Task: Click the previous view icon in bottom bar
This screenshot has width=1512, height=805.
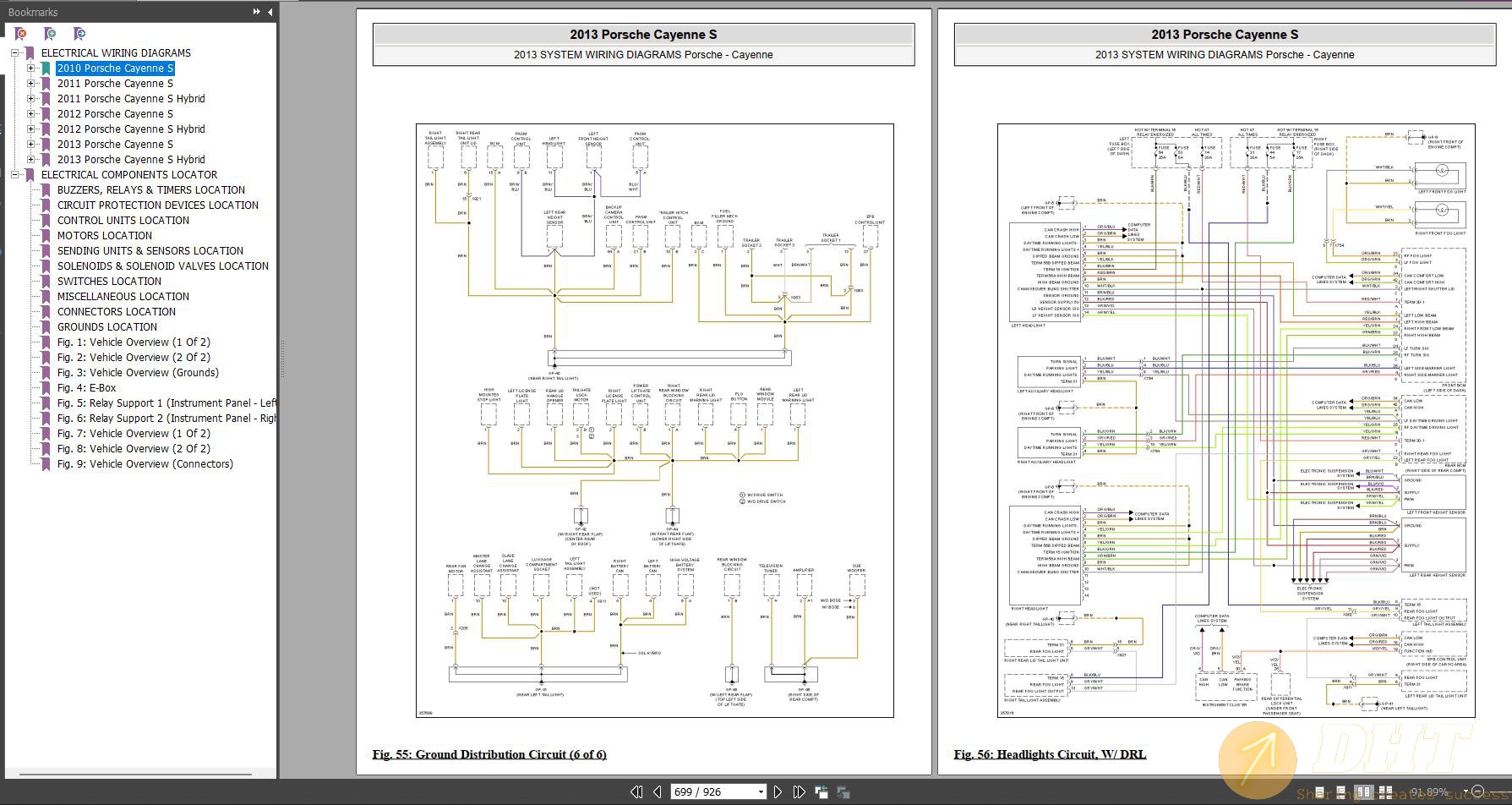Action: [x=822, y=792]
